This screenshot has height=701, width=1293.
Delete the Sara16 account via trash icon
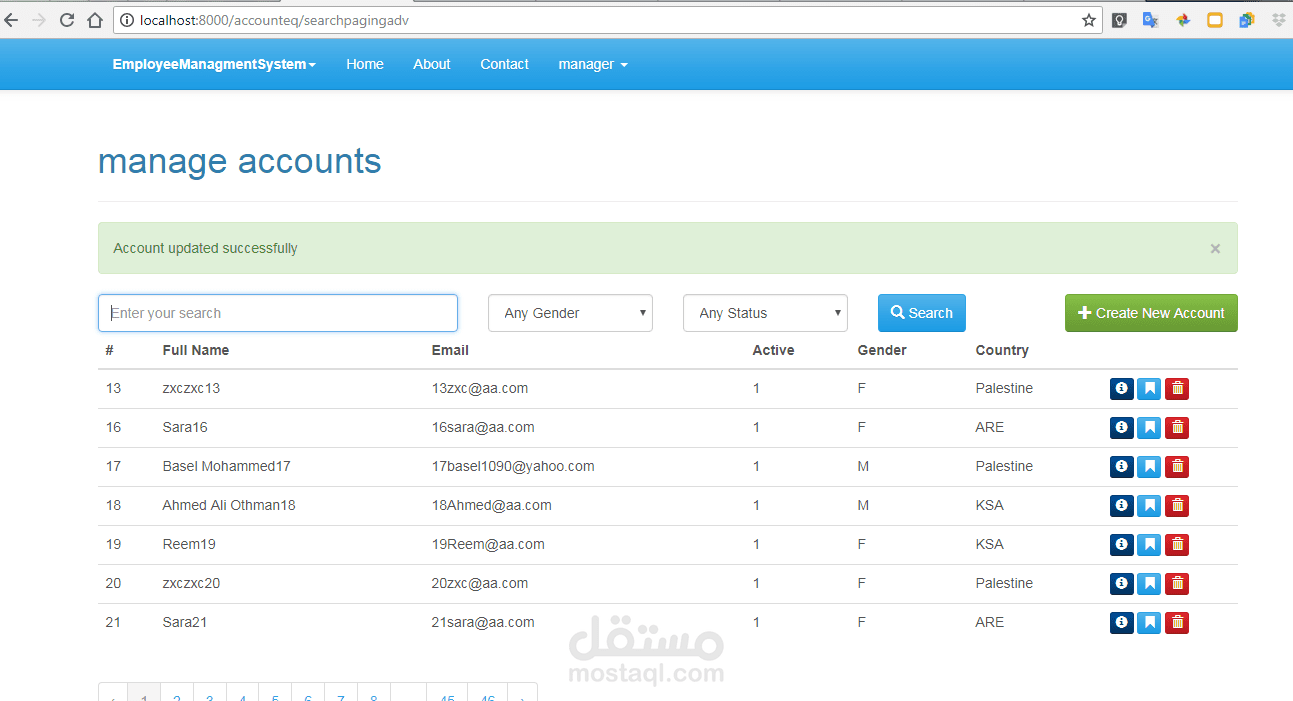coord(1177,428)
